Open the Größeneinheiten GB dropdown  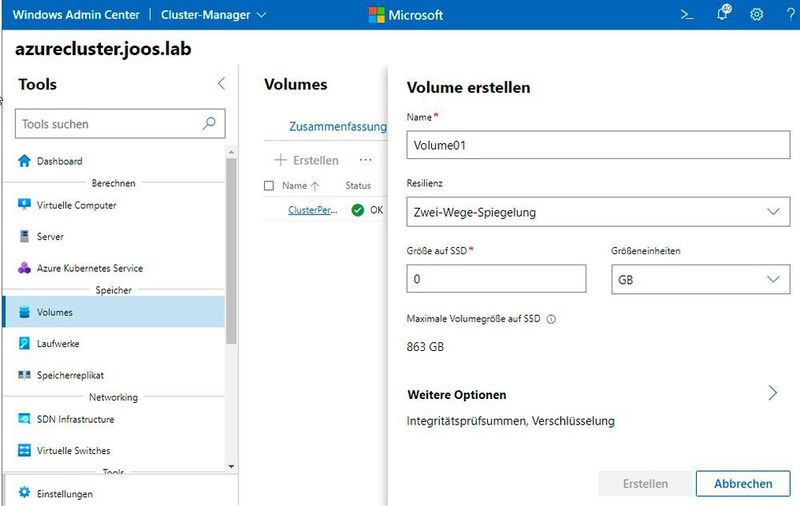(701, 279)
